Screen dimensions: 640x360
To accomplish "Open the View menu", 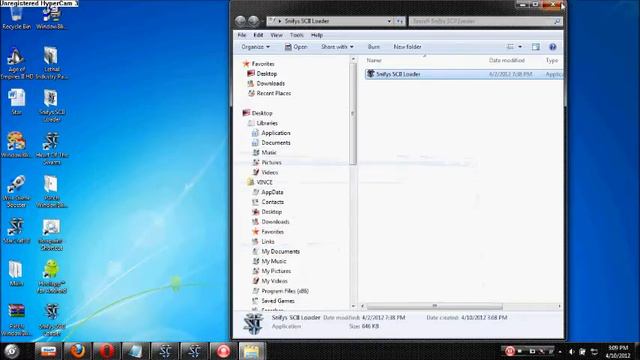I will (276, 35).
